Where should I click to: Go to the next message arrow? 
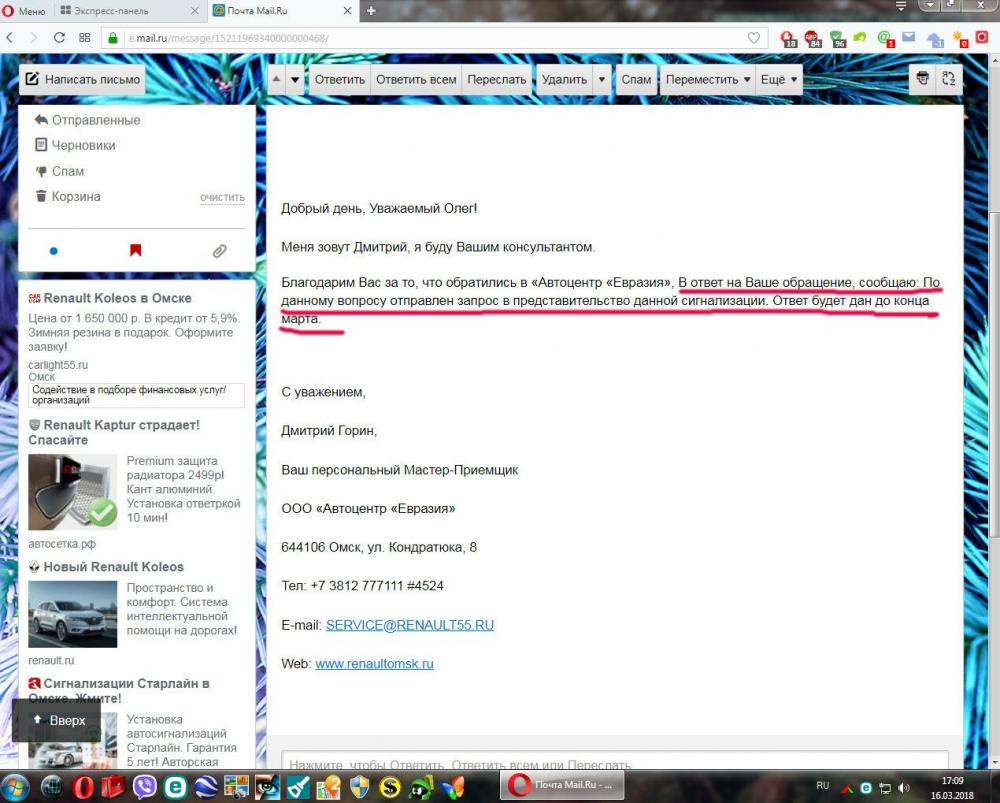pyautogui.click(x=295, y=80)
